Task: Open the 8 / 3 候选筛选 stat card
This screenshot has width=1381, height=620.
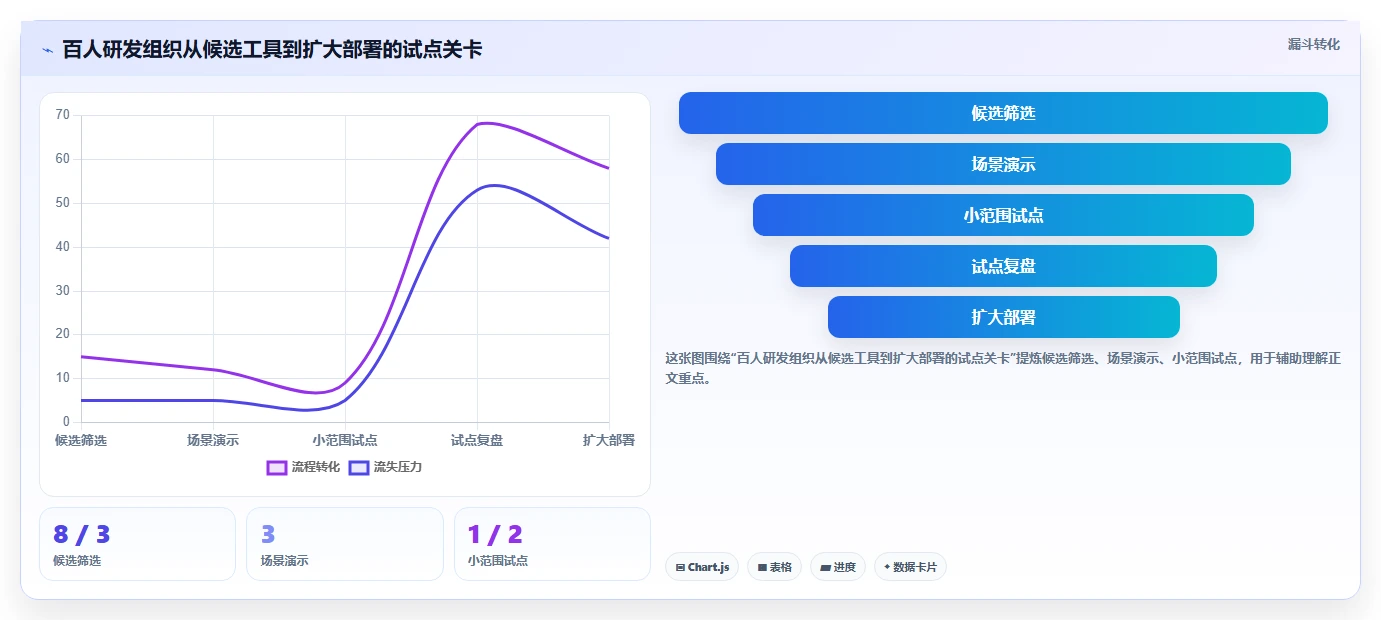Action: (x=137, y=544)
